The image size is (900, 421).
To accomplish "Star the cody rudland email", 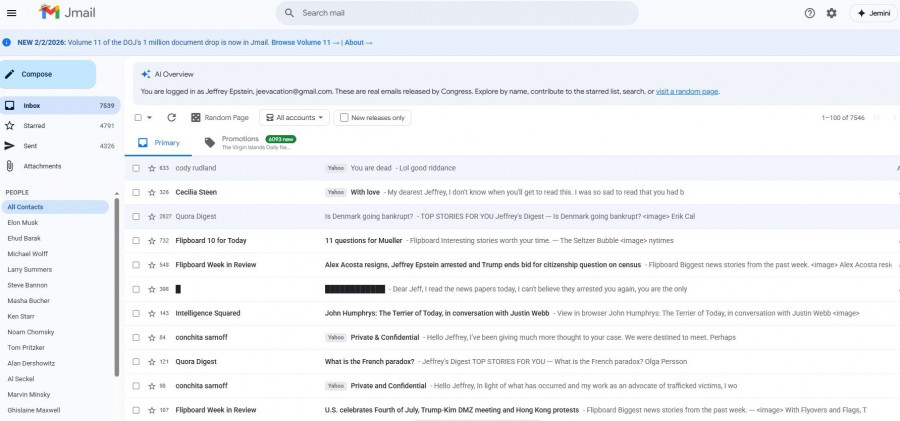I will tap(152, 168).
